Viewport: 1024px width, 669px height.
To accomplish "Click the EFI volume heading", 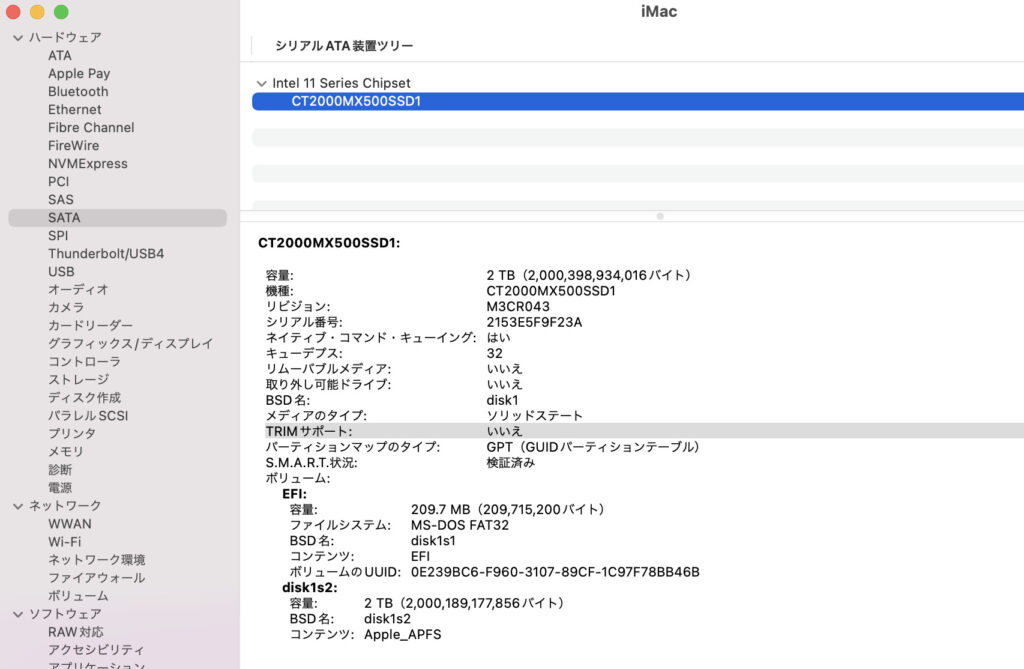I will click(295, 494).
